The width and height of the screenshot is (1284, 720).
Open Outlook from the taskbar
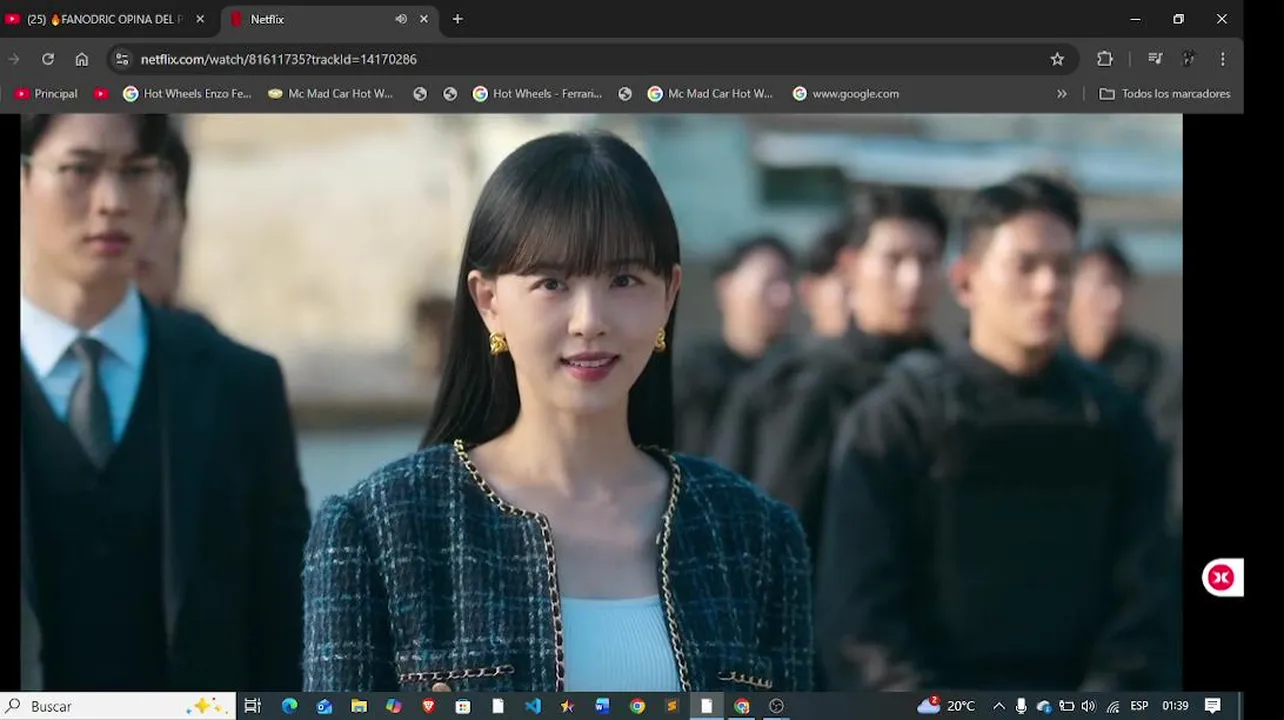(x=324, y=706)
